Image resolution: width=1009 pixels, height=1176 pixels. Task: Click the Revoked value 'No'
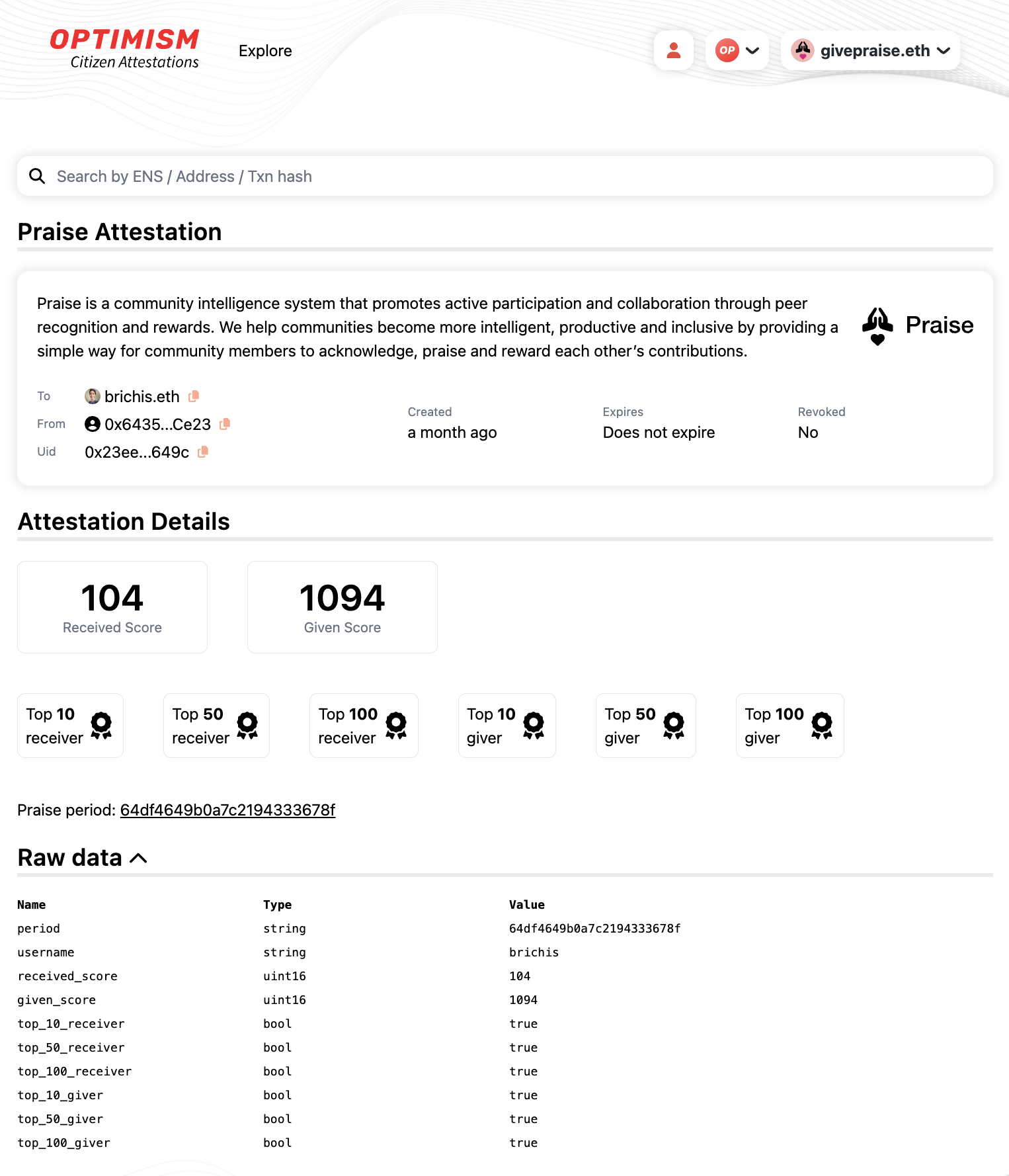point(808,433)
